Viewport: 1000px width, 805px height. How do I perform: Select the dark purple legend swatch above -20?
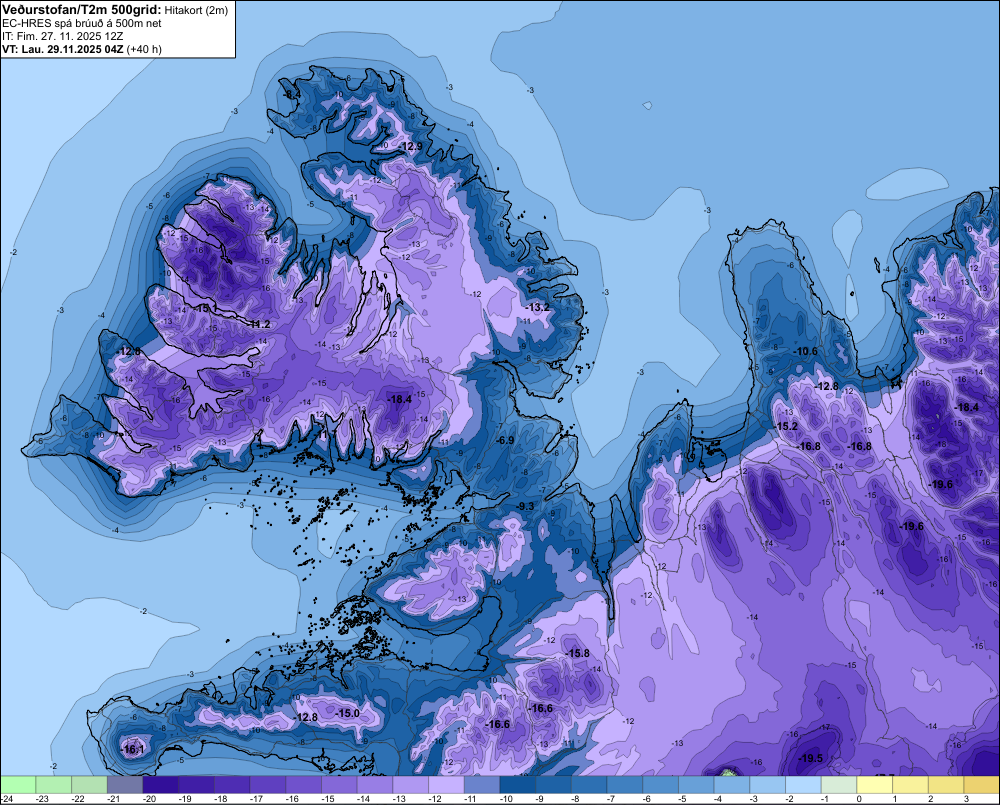pyautogui.click(x=161, y=784)
